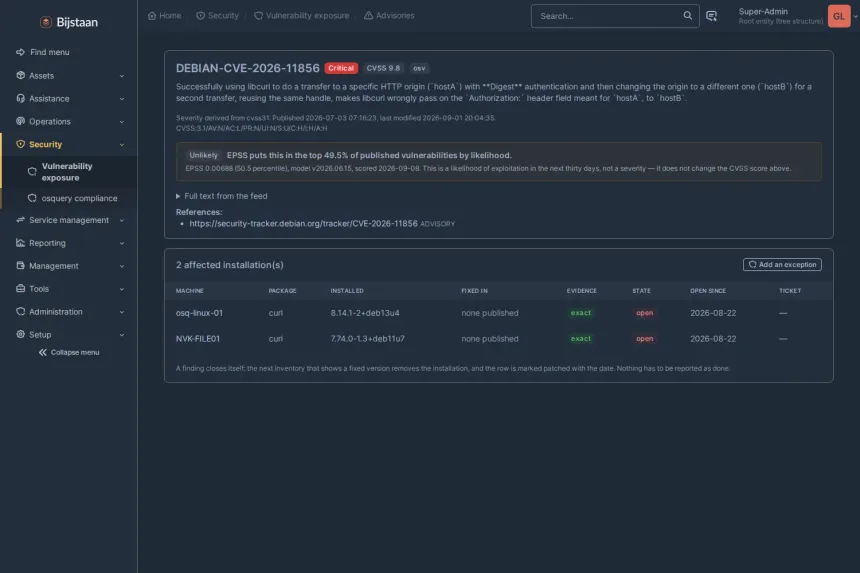Expand the Reporting menu chevron
860x573 pixels.
(122, 243)
